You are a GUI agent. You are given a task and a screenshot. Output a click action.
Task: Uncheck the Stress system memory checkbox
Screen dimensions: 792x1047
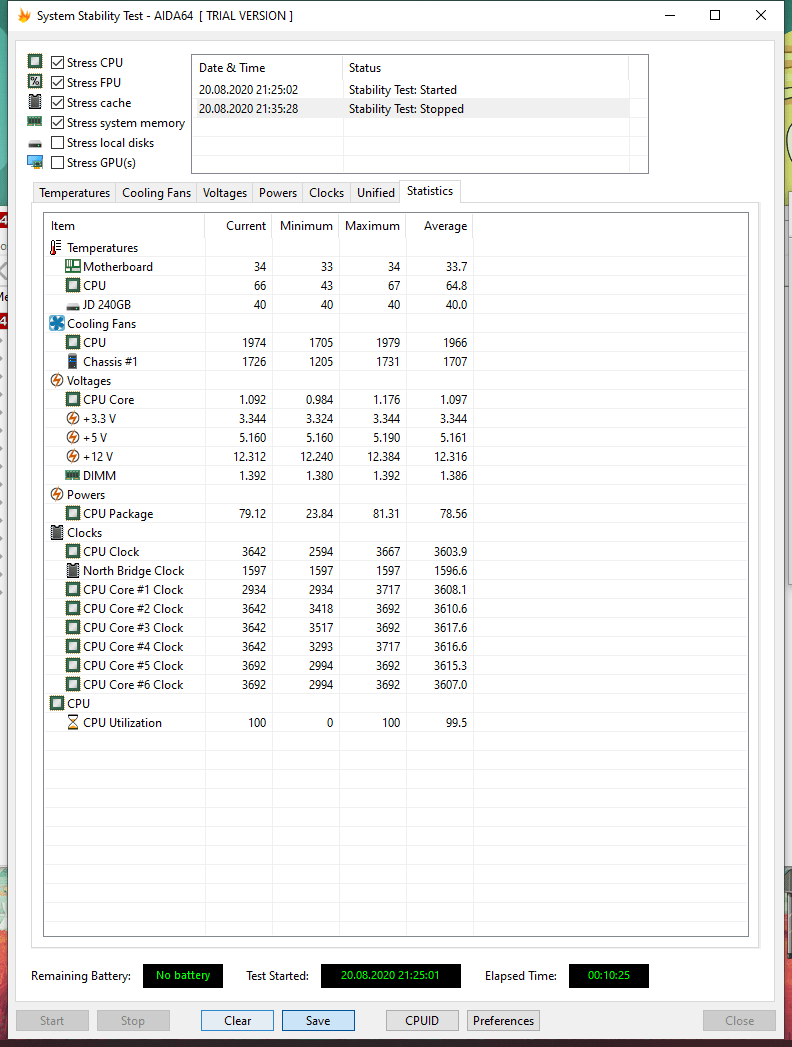click(57, 122)
